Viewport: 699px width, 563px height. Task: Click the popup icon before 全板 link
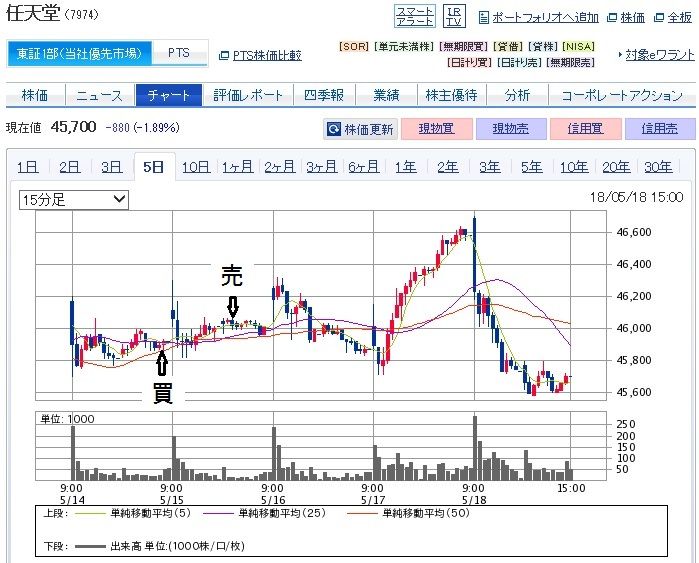point(659,18)
